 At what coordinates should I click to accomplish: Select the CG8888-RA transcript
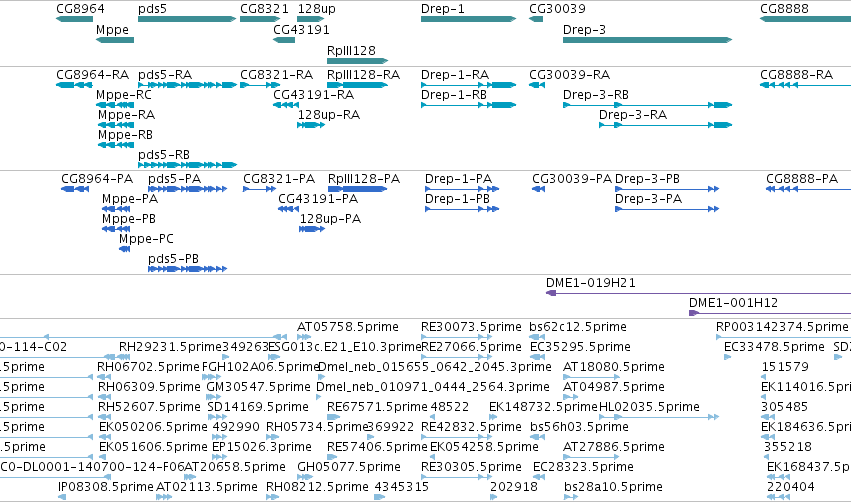(805, 85)
